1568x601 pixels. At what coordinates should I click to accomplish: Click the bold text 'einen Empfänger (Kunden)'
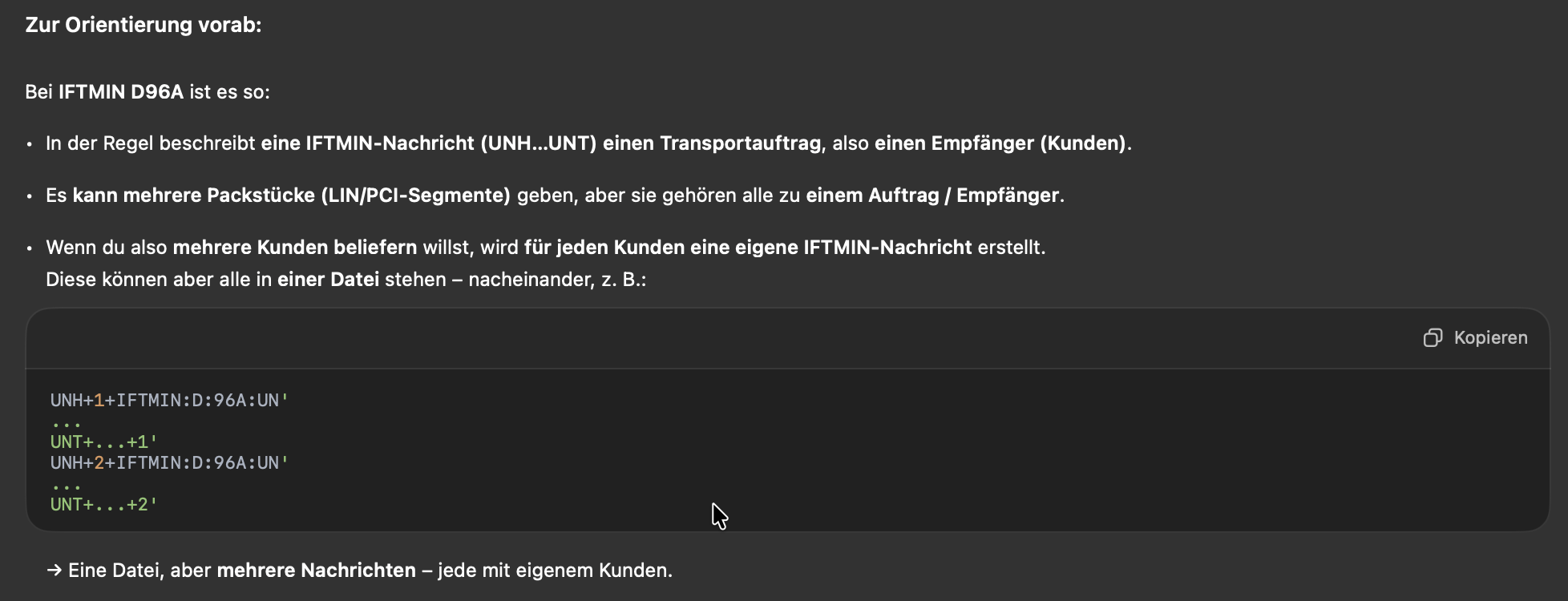(x=1000, y=143)
